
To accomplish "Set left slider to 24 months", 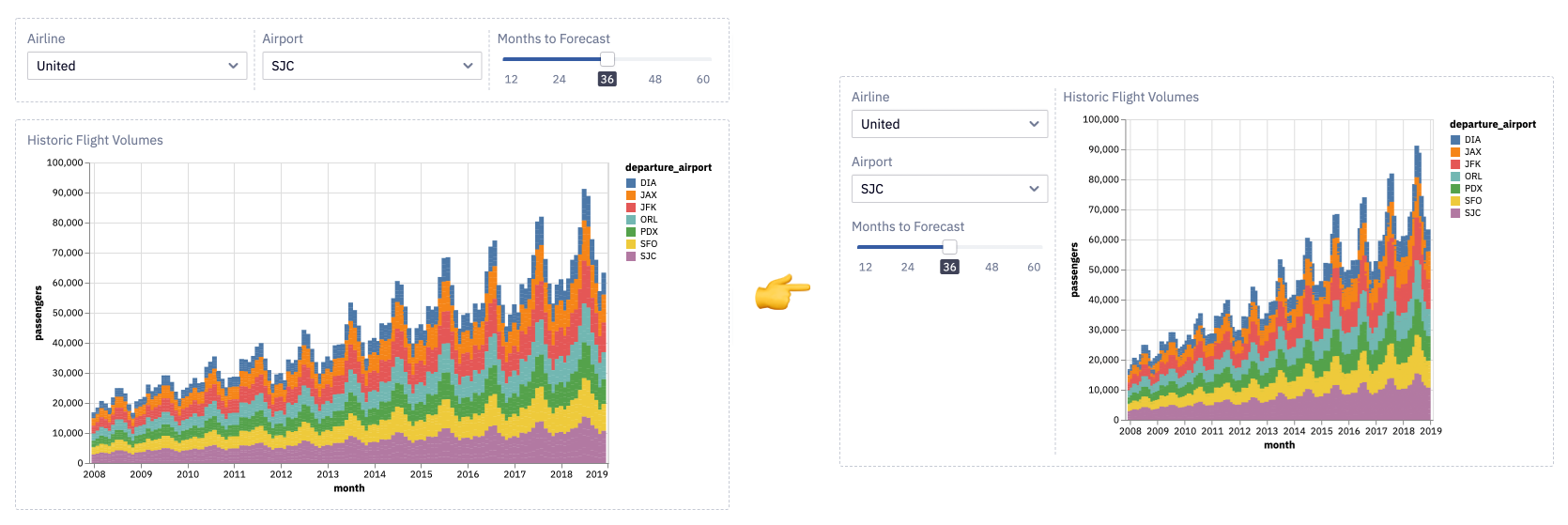I will (x=560, y=80).
